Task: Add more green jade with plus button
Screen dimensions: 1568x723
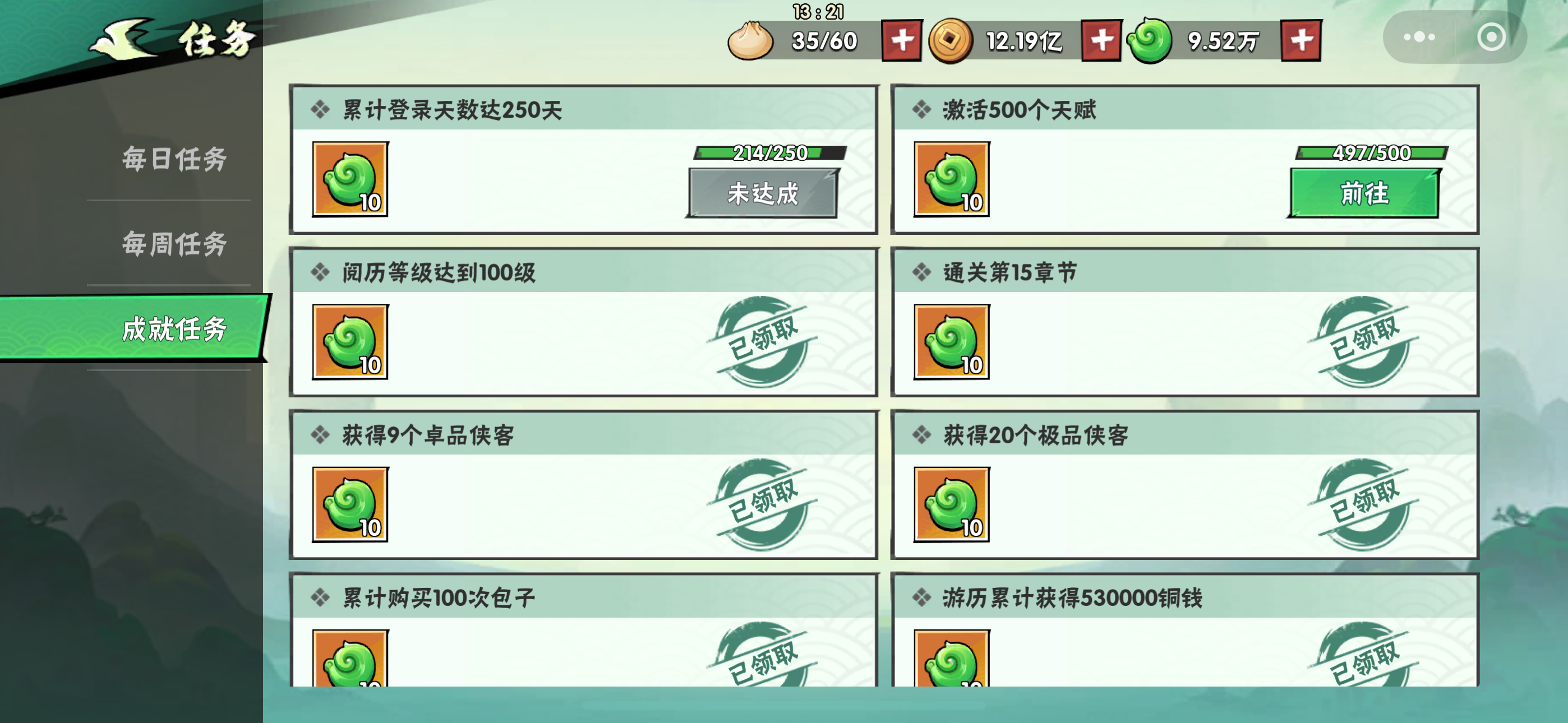Action: click(x=1301, y=41)
